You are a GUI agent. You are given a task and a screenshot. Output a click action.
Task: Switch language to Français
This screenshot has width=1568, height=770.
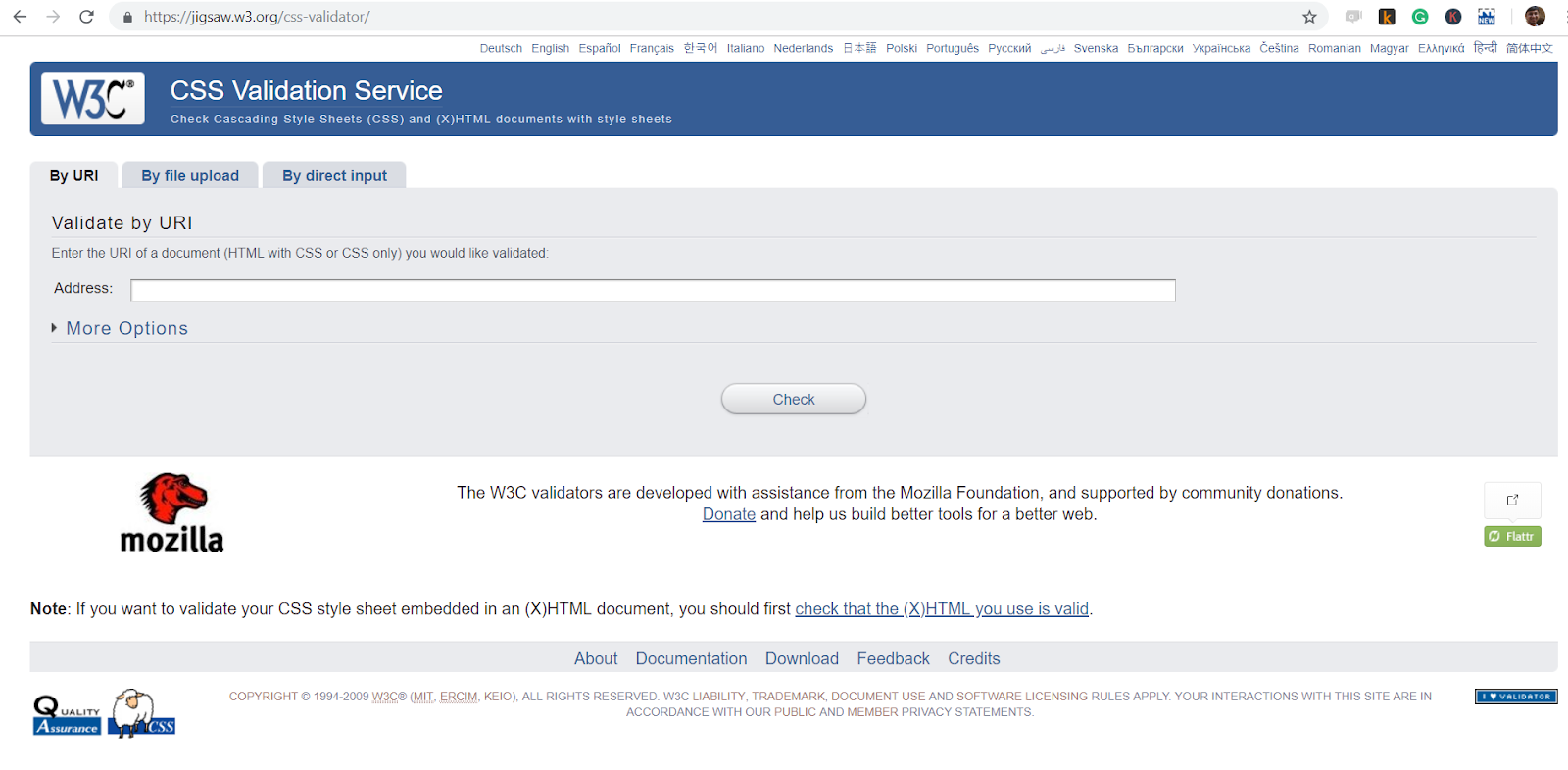point(652,49)
